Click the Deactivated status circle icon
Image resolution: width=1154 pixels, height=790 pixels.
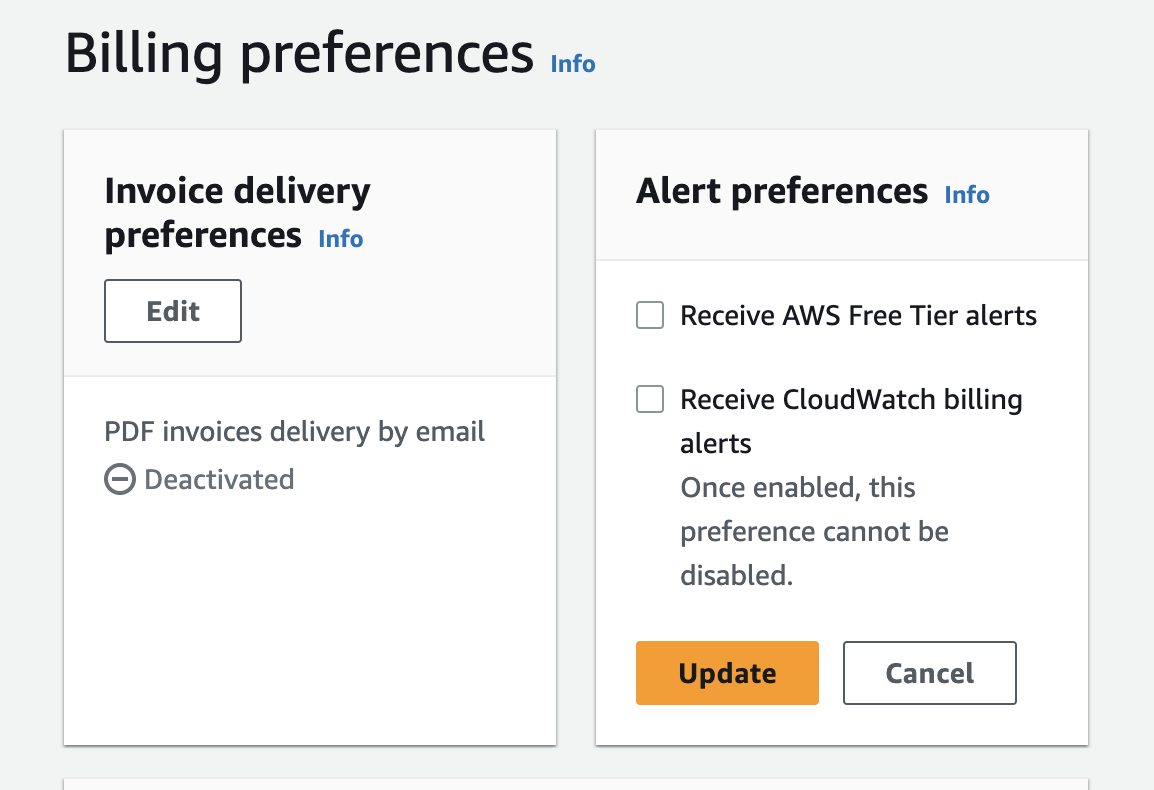[x=119, y=480]
